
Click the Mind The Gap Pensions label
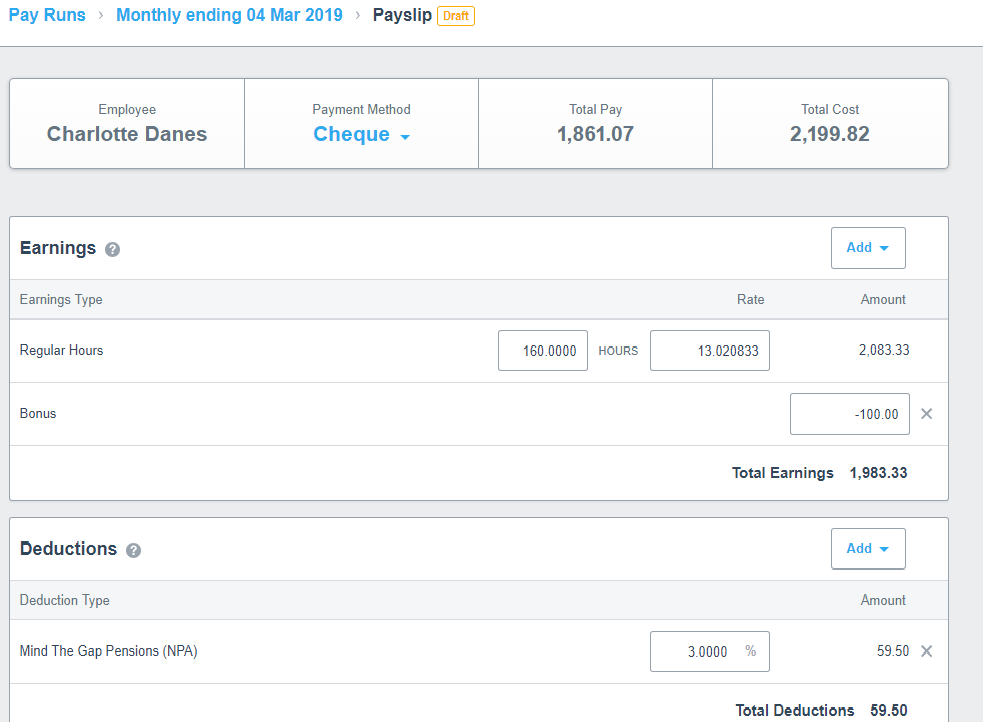(109, 651)
